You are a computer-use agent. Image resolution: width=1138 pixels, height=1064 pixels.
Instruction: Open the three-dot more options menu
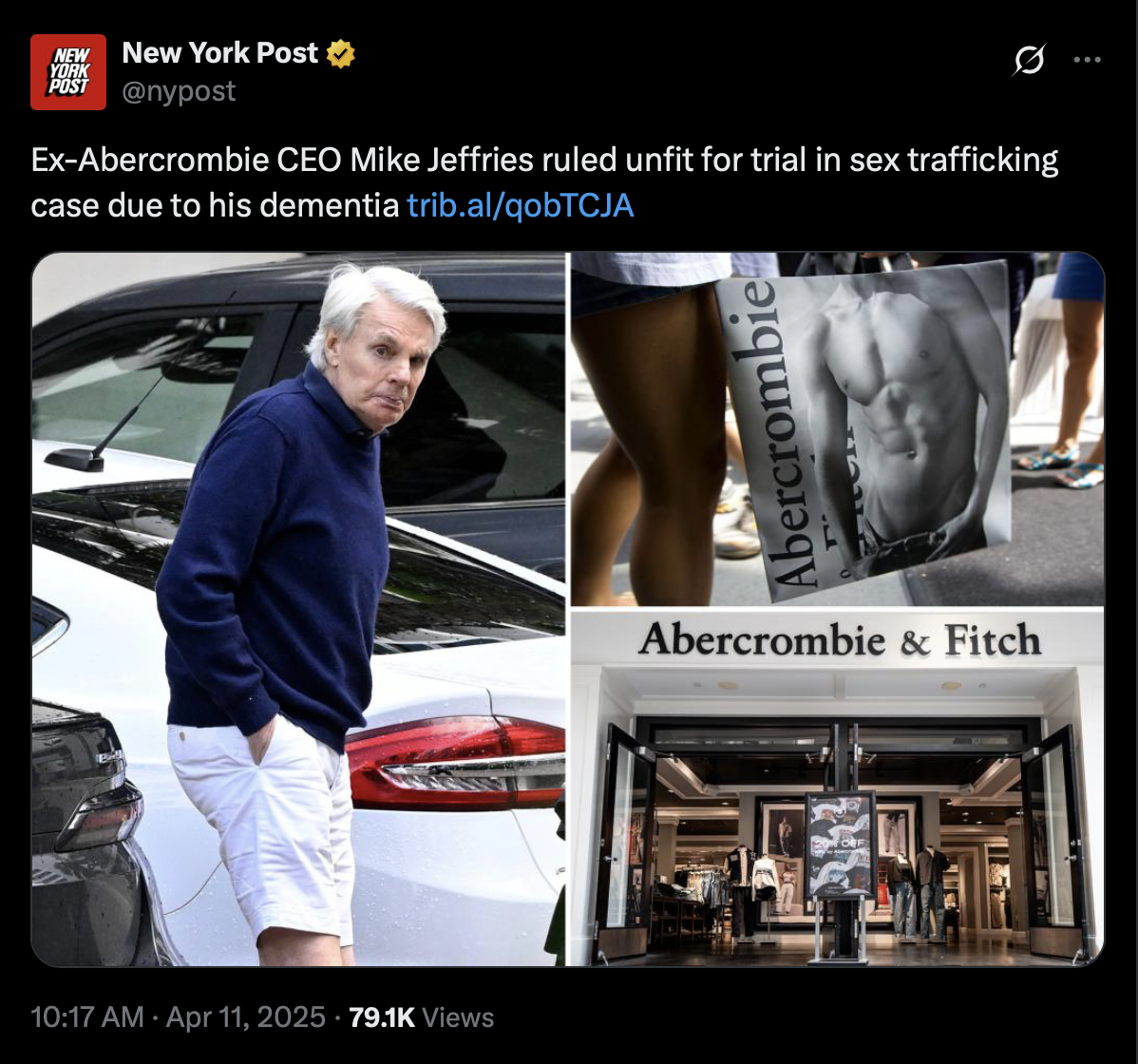pos(1088,60)
